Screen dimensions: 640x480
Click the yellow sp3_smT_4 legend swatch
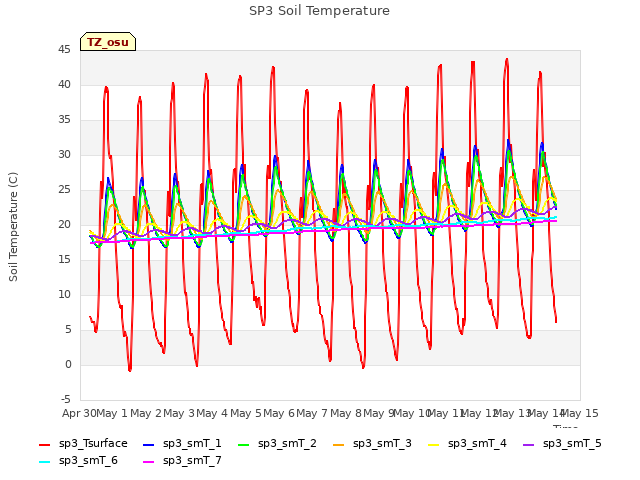pos(434,444)
